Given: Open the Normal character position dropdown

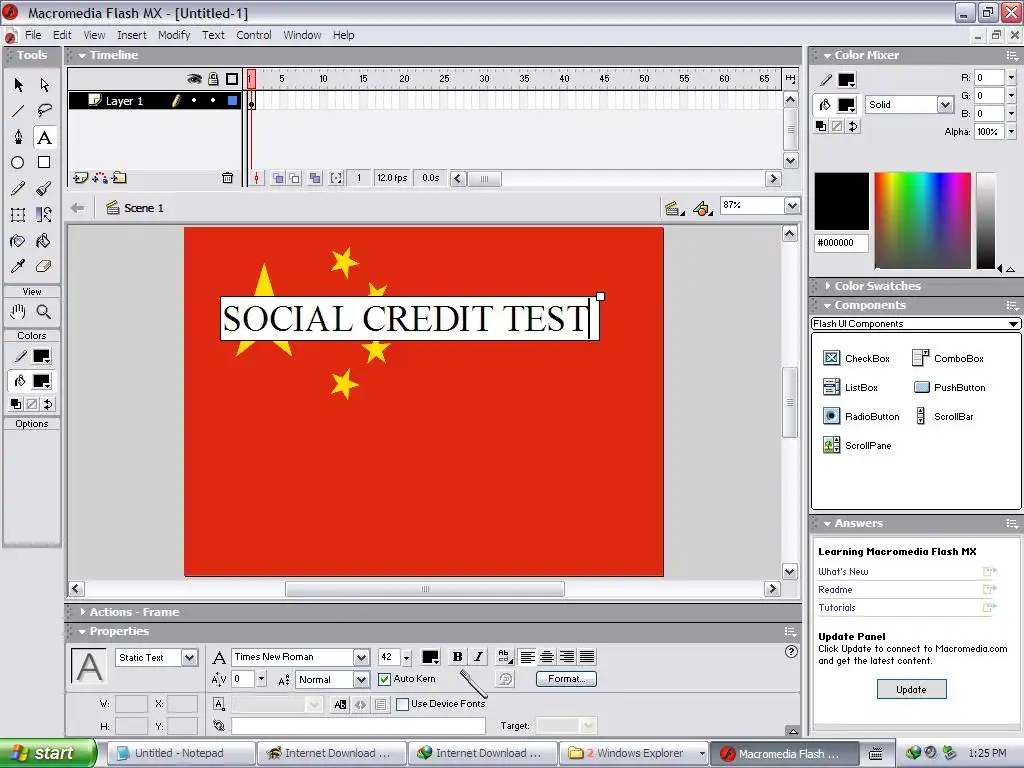Looking at the screenshot, I should pyautogui.click(x=361, y=680).
